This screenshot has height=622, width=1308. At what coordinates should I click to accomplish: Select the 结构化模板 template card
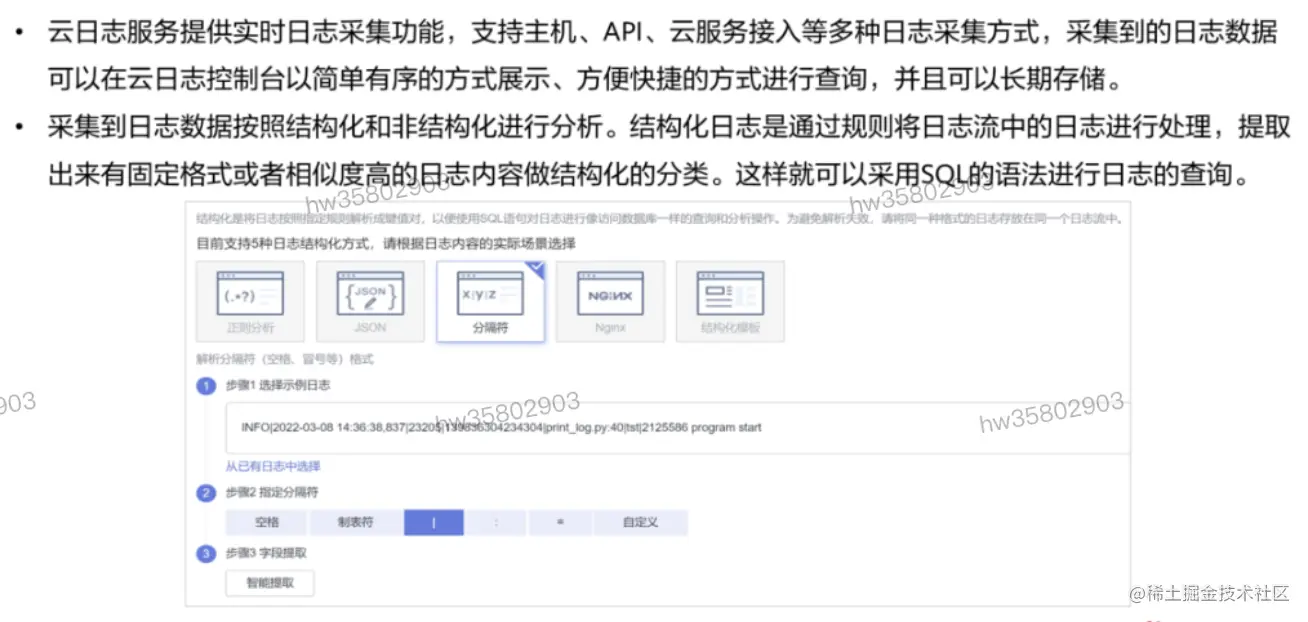730,302
